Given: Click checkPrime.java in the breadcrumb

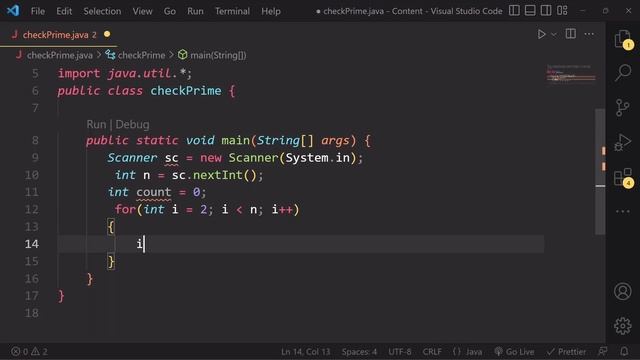Looking at the screenshot, I should coord(60,55).
